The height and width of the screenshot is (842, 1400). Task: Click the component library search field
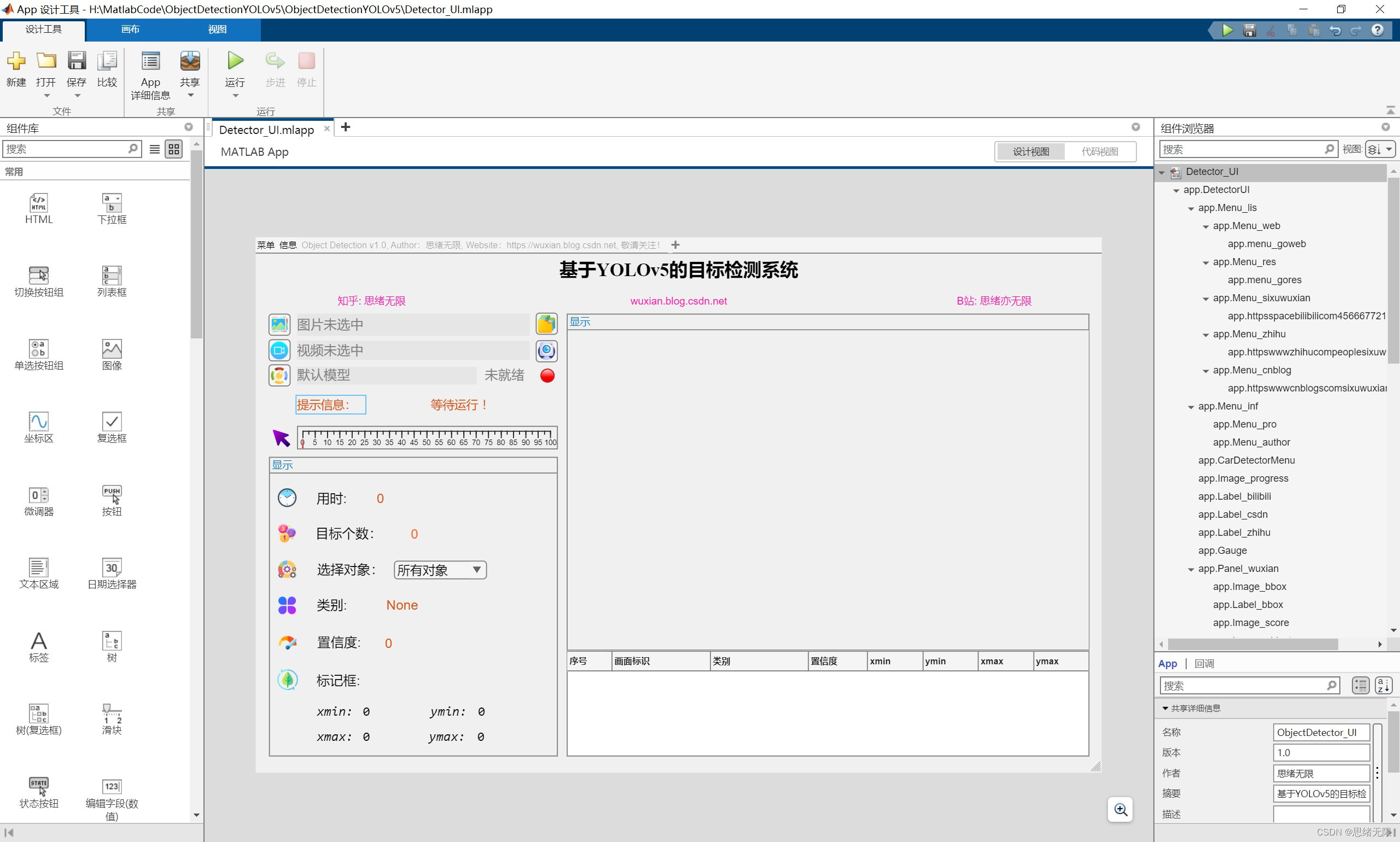pos(72,149)
